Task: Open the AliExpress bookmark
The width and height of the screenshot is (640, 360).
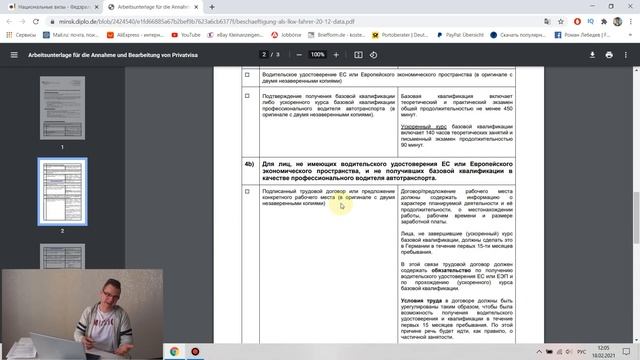Action: pos(136,35)
